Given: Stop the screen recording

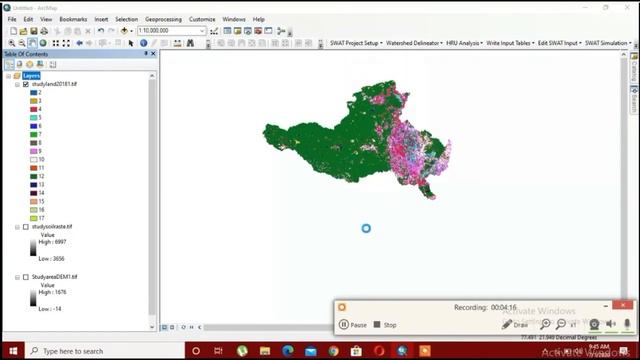Looking at the screenshot, I should (385, 325).
